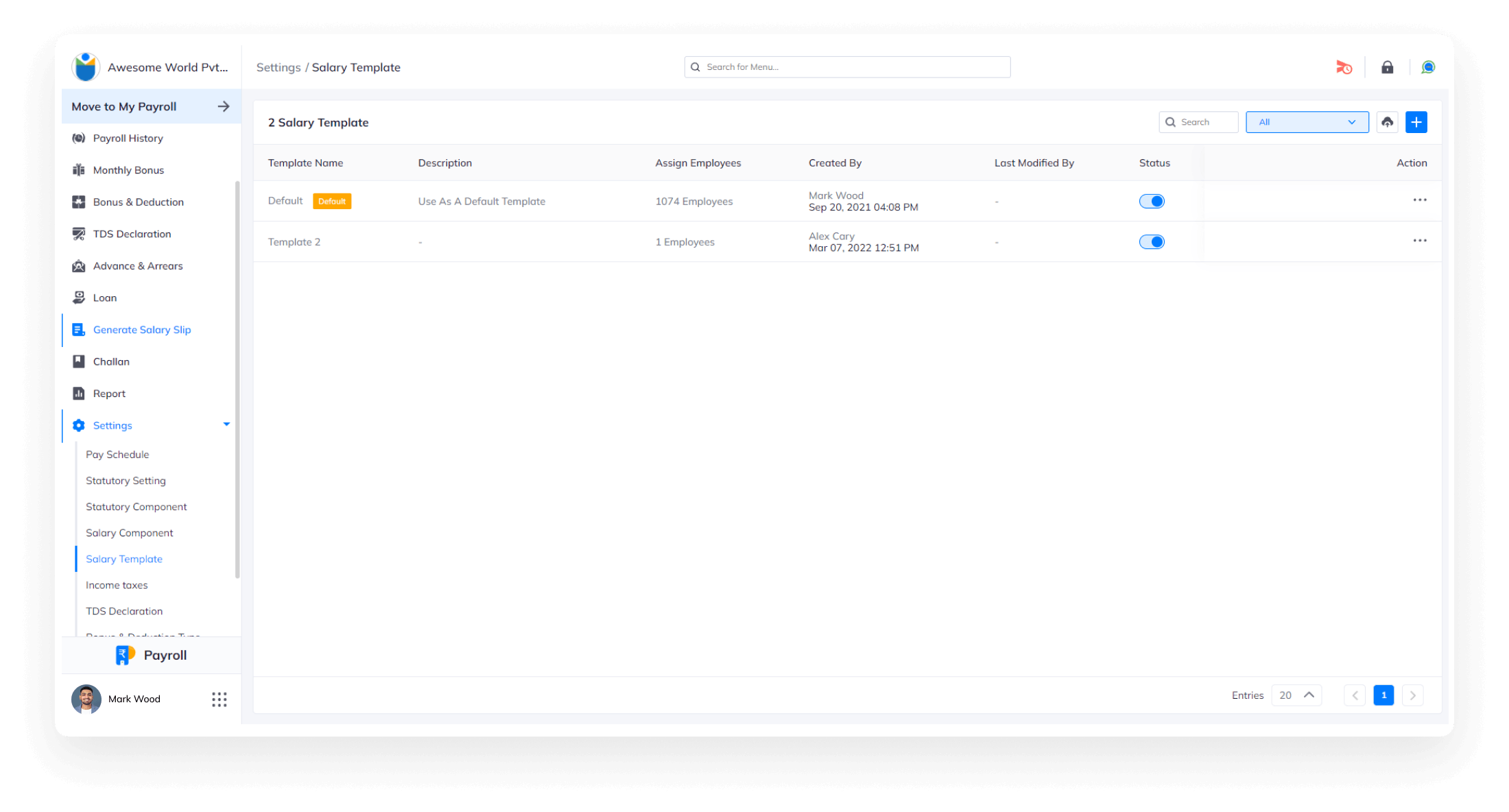The width and height of the screenshot is (1509, 812).
Task: Open TDS Declaration under Settings
Action: pos(124,611)
